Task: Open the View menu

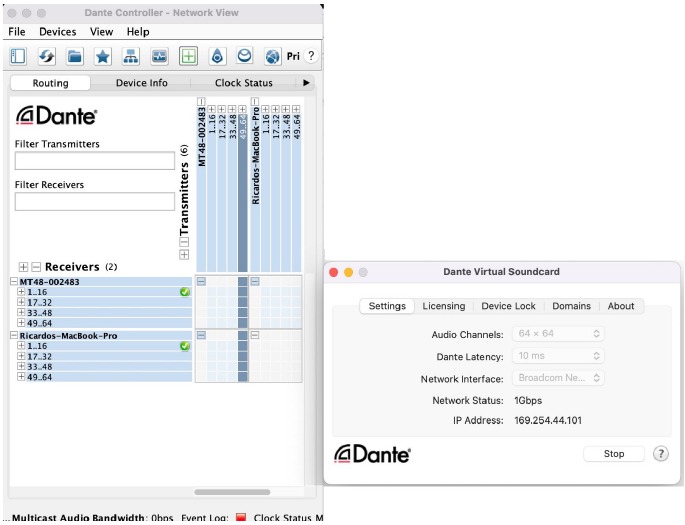Action: (x=101, y=32)
